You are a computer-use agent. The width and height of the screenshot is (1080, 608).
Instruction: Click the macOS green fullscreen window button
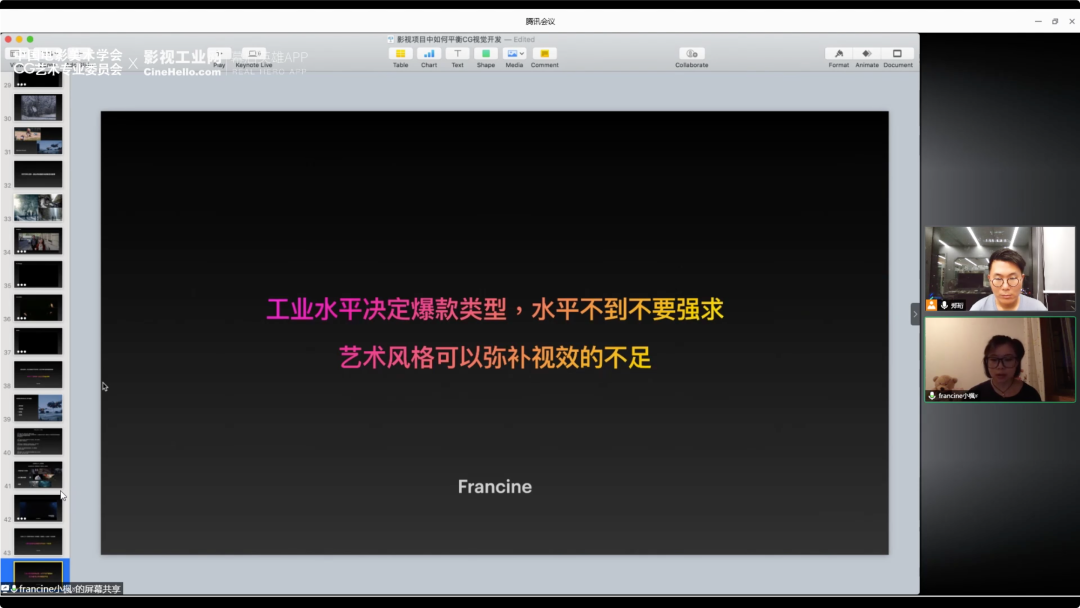[30, 39]
